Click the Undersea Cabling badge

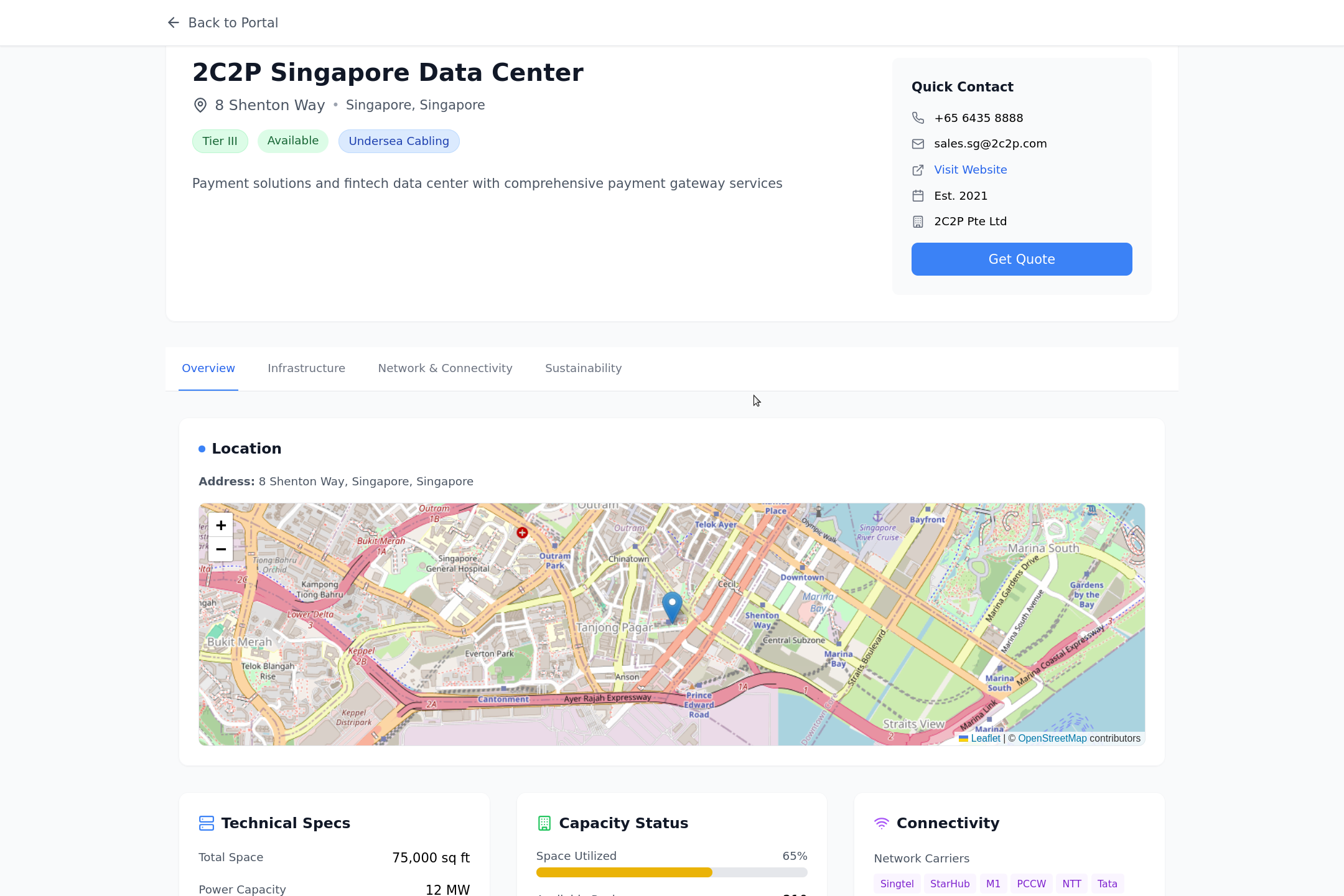399,141
